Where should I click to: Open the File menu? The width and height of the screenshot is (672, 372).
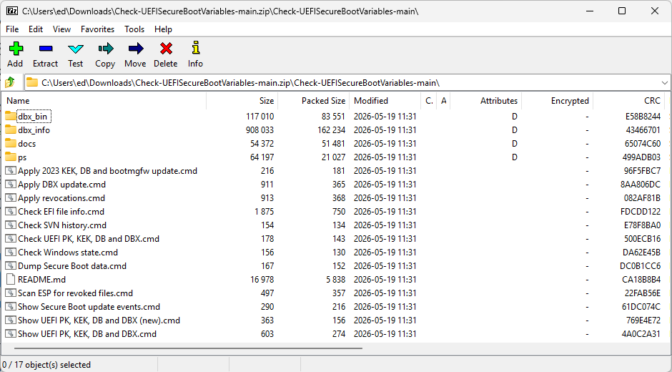coord(12,29)
